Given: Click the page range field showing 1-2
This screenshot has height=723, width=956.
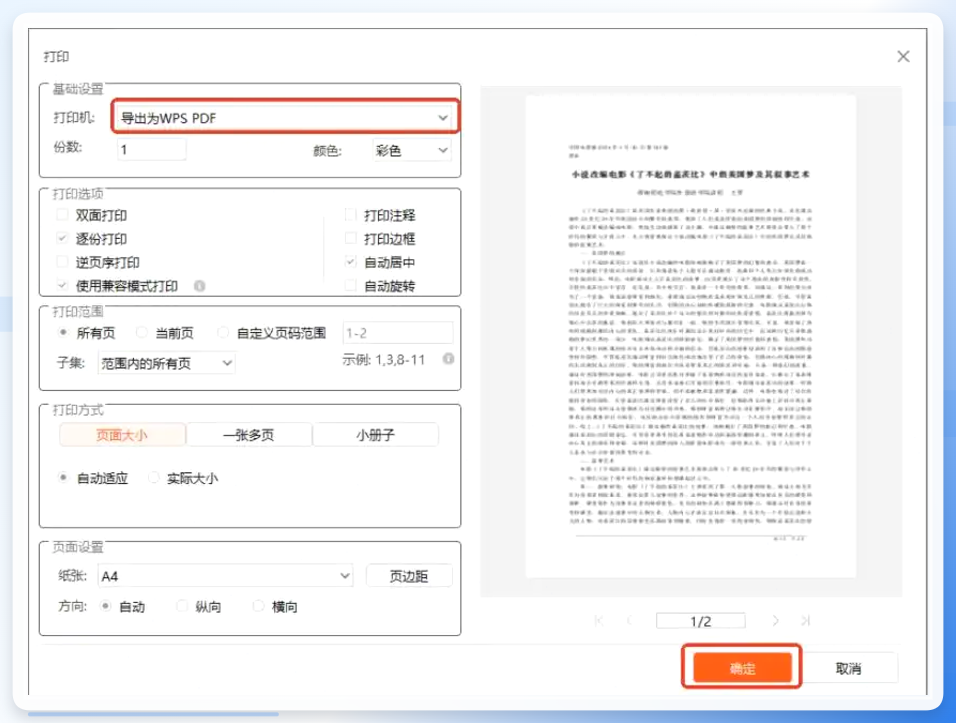Looking at the screenshot, I should [398, 333].
